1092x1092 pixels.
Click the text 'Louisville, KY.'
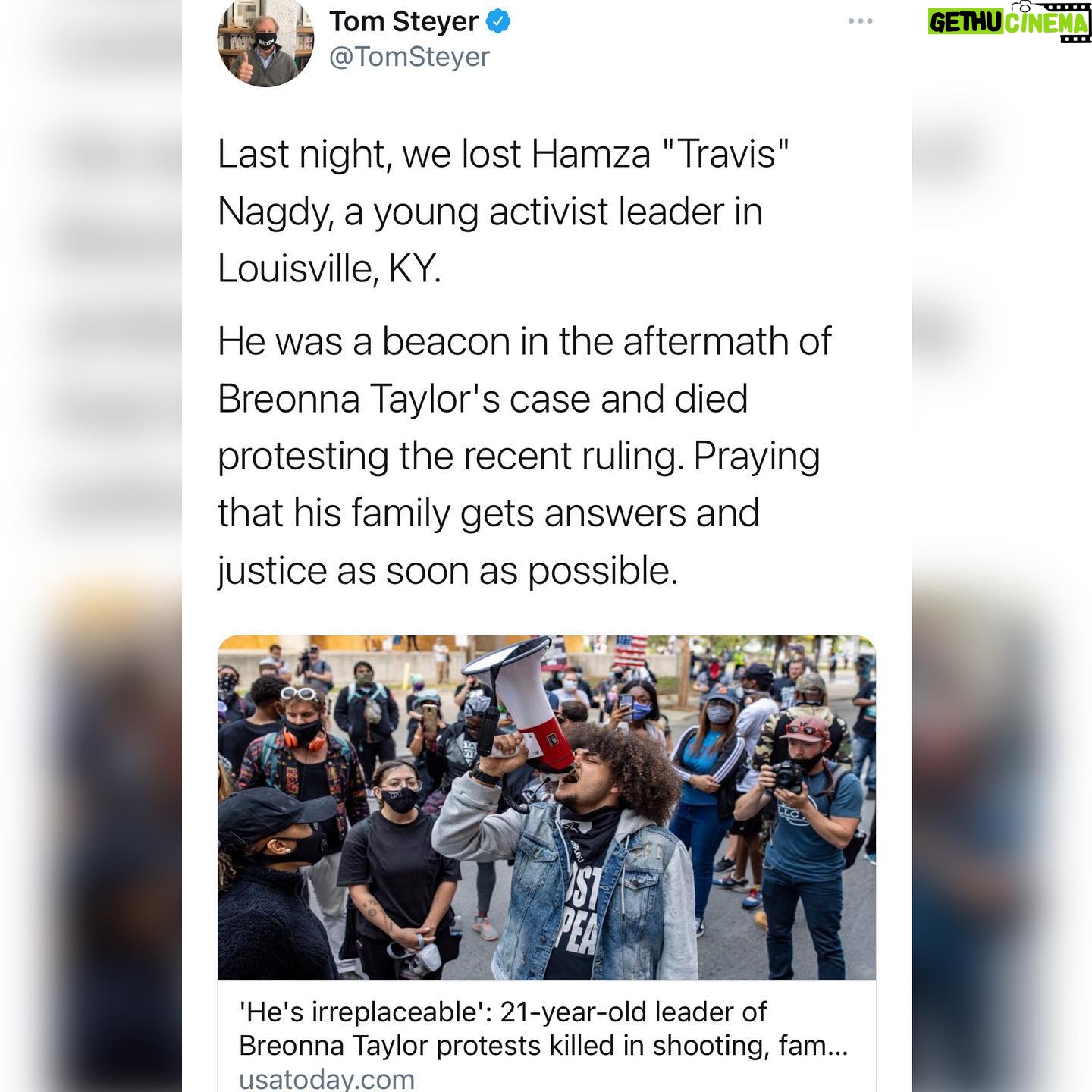(x=329, y=268)
